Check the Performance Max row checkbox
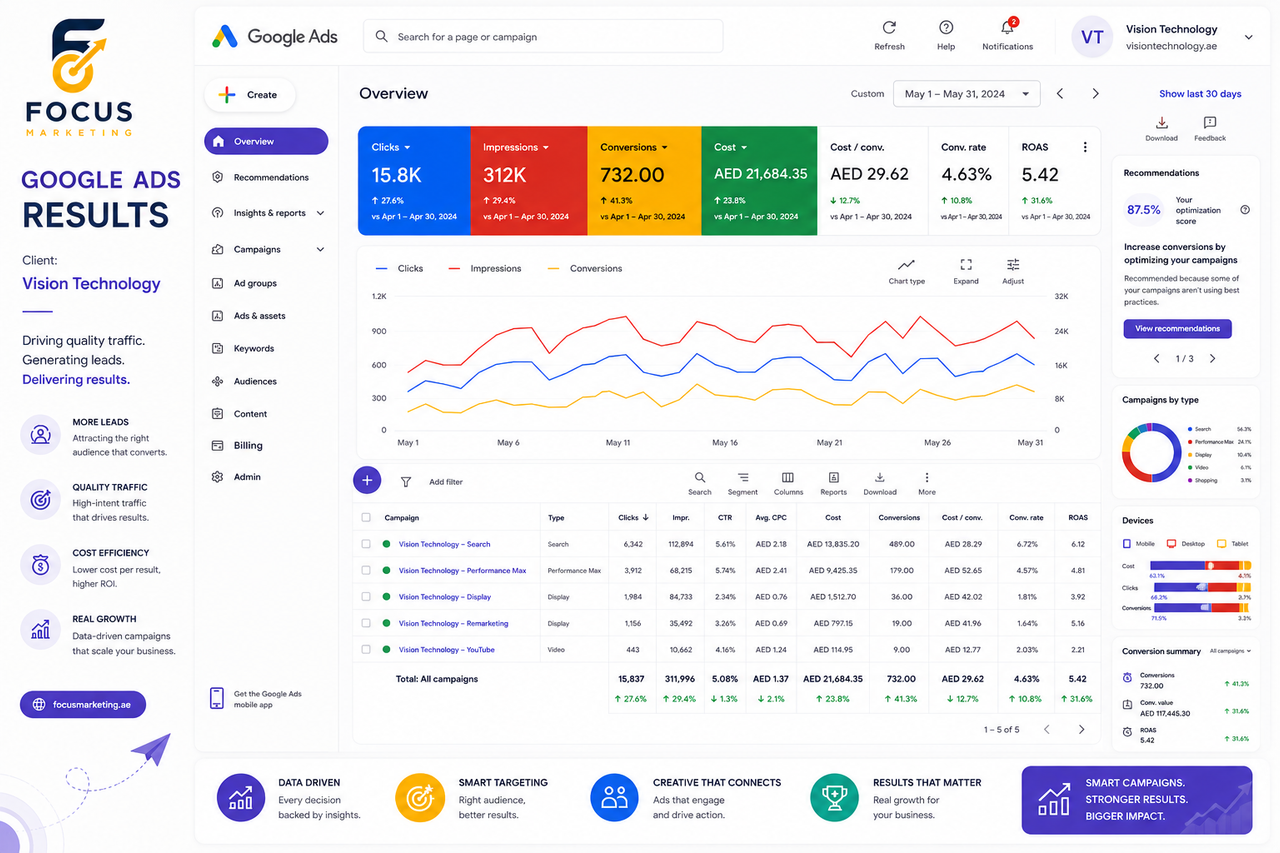The height and width of the screenshot is (853, 1280). (x=366, y=571)
